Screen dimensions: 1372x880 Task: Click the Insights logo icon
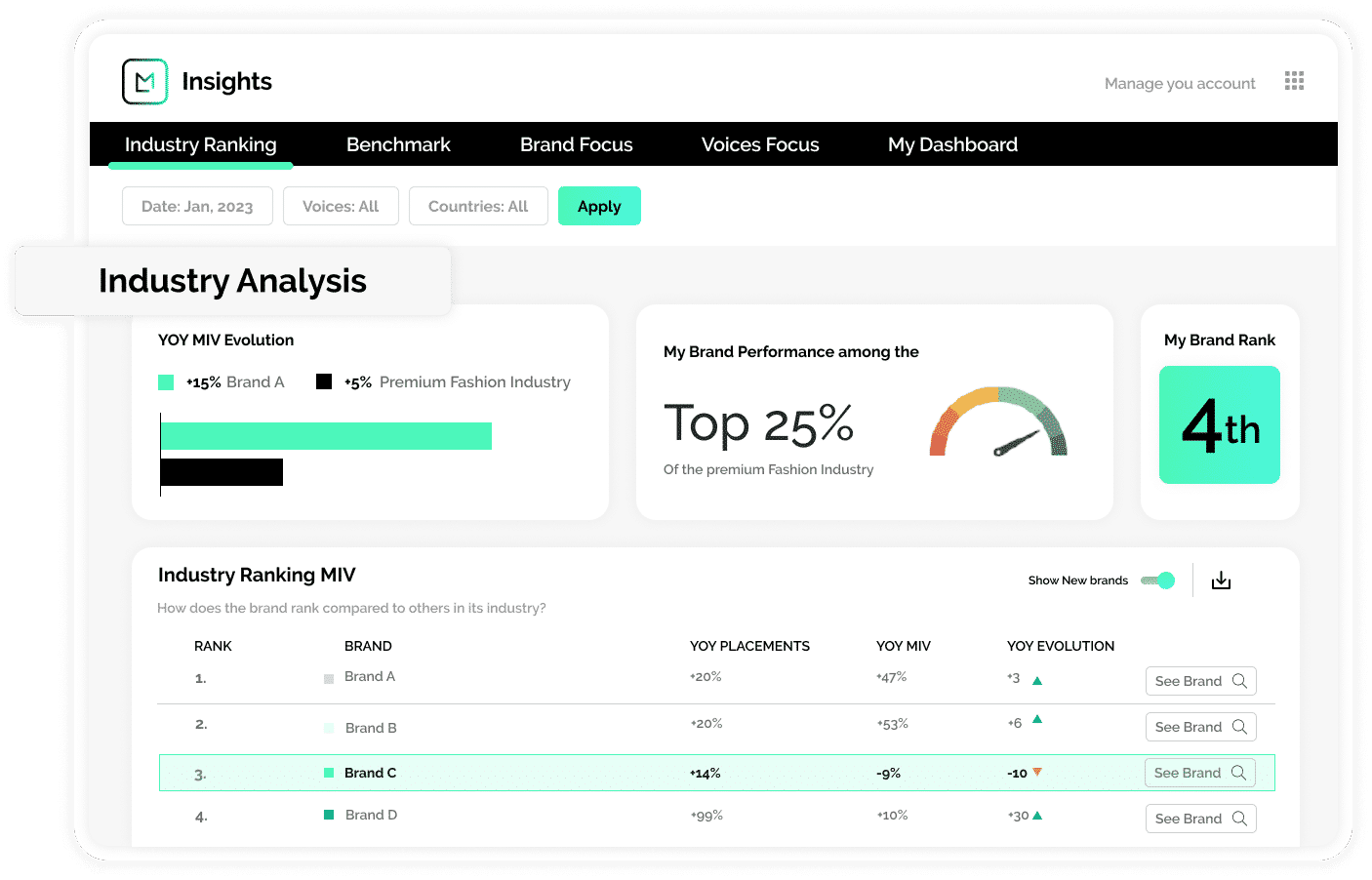pyautogui.click(x=145, y=81)
